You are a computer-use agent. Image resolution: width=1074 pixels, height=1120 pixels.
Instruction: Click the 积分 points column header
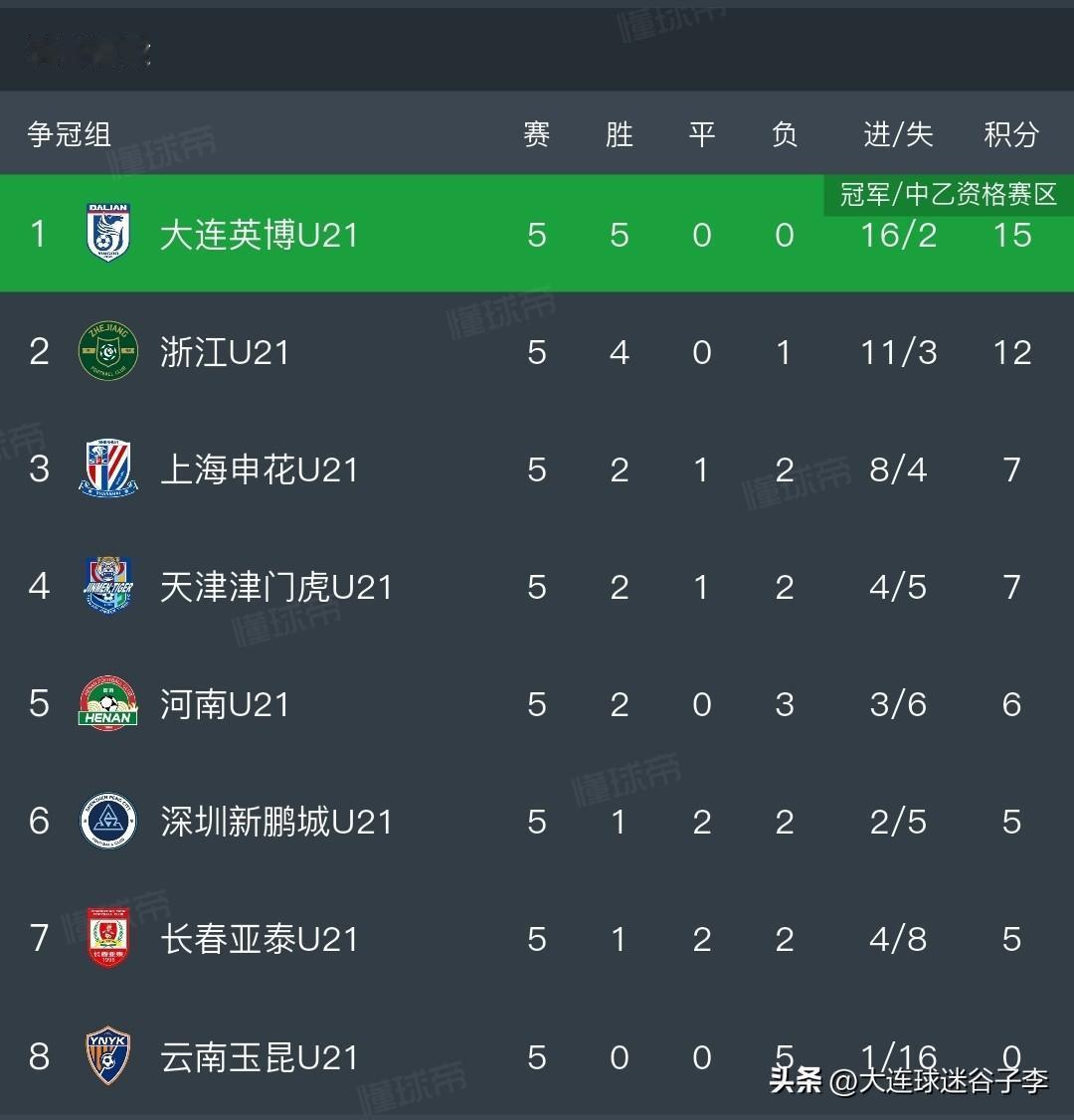(1011, 134)
